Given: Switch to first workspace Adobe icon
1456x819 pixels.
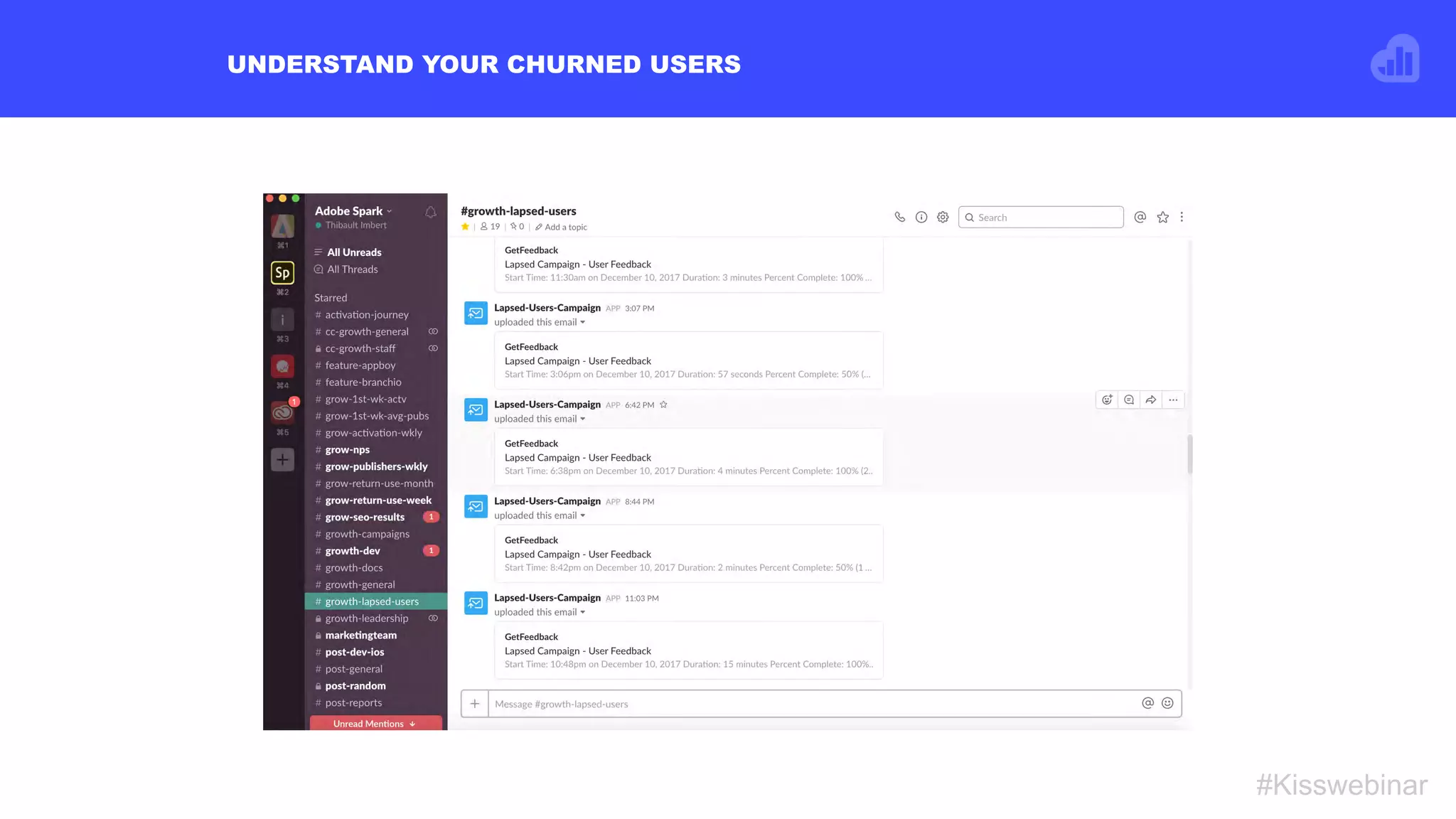Looking at the screenshot, I should pos(282,226).
